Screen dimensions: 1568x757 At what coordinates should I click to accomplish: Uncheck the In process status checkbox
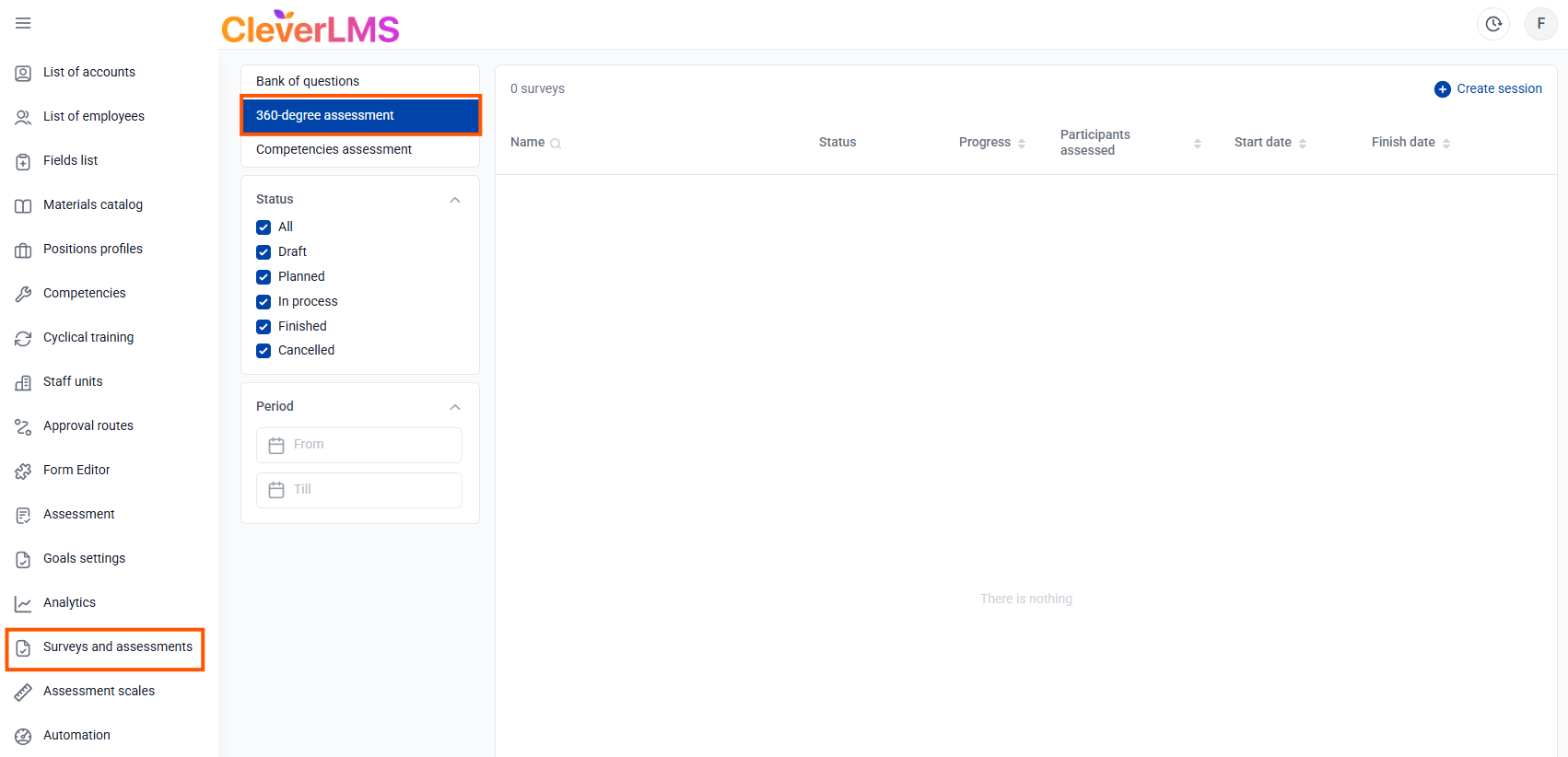tap(263, 302)
